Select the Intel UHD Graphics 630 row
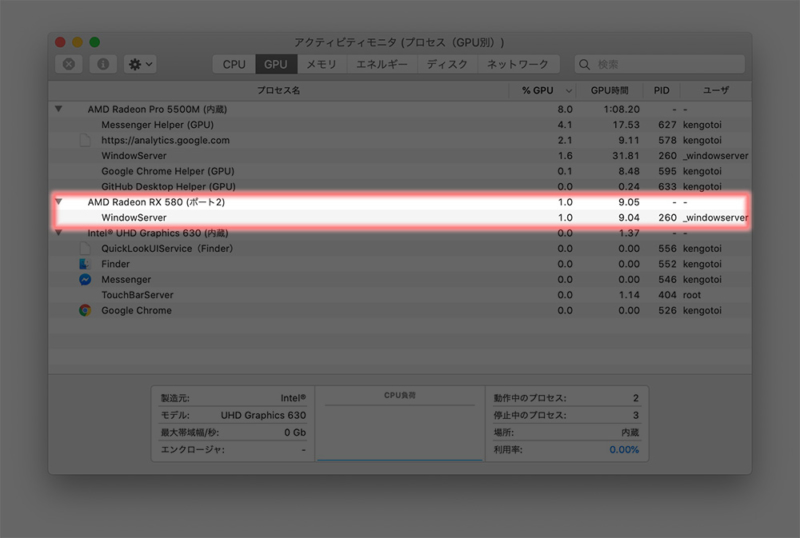The image size is (800, 538). tap(399, 233)
